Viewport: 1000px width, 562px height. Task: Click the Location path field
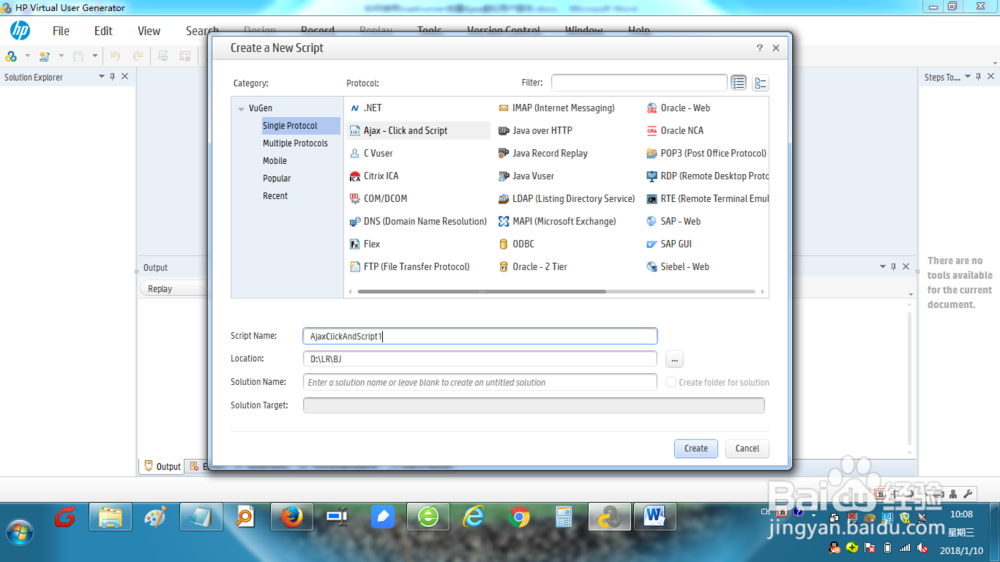480,359
